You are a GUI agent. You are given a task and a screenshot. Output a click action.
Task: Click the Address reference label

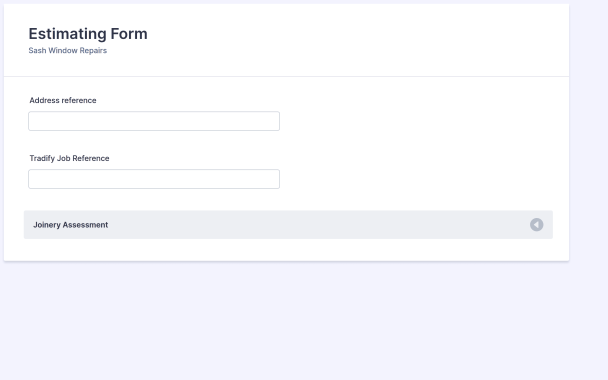[x=63, y=100]
